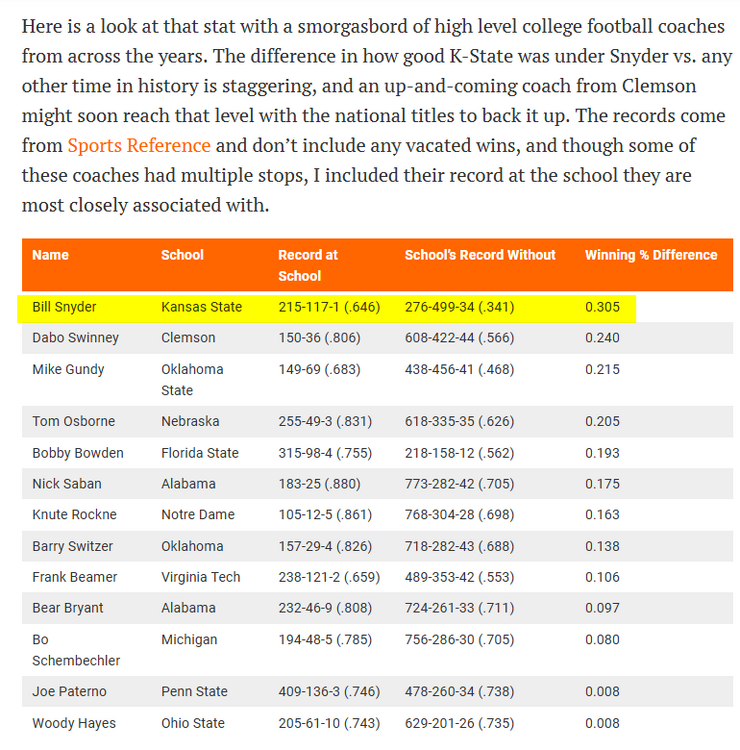Open the Sports Reference link
Screen dimensions: 740x750
(139, 146)
